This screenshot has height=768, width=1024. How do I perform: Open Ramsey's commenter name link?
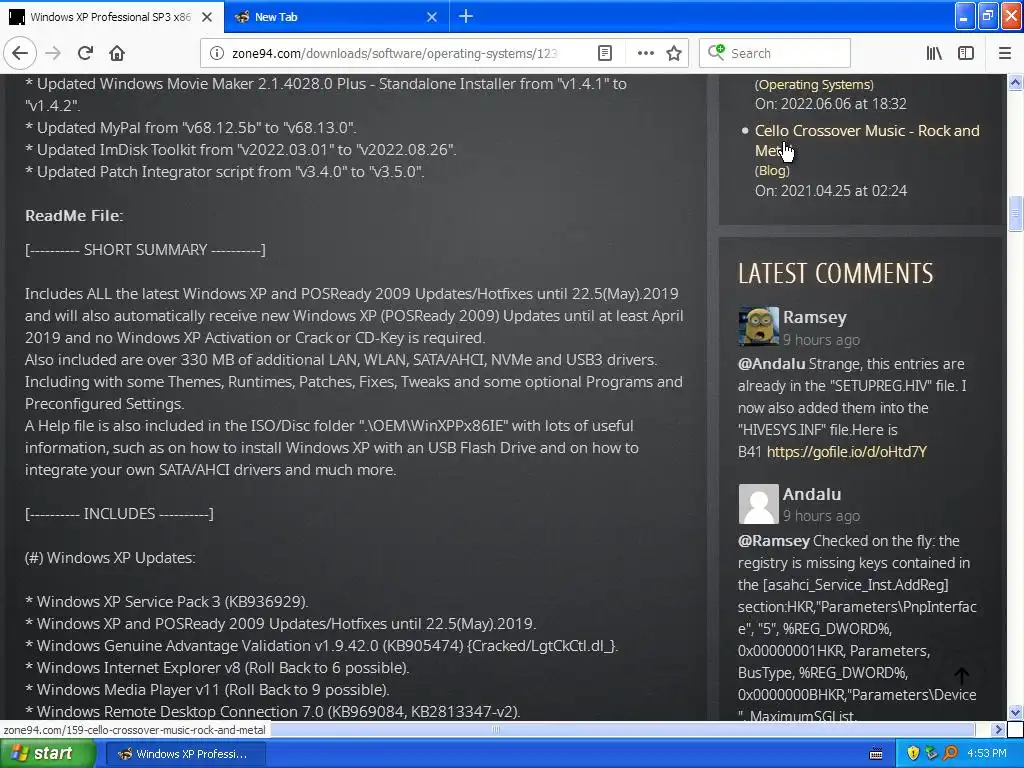coord(814,317)
